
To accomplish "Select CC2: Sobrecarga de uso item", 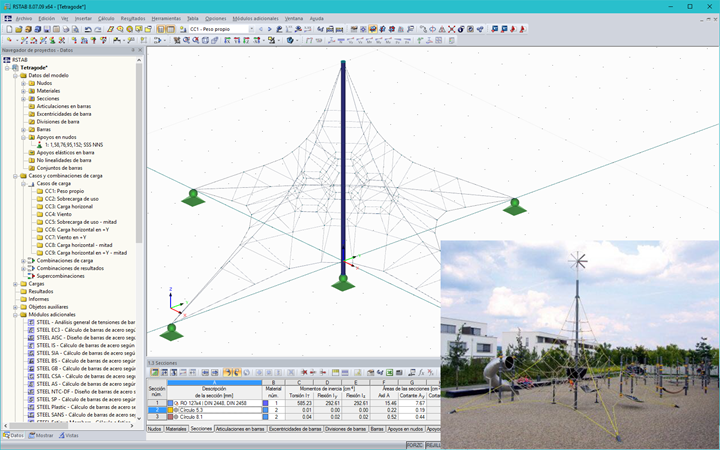I will point(71,199).
